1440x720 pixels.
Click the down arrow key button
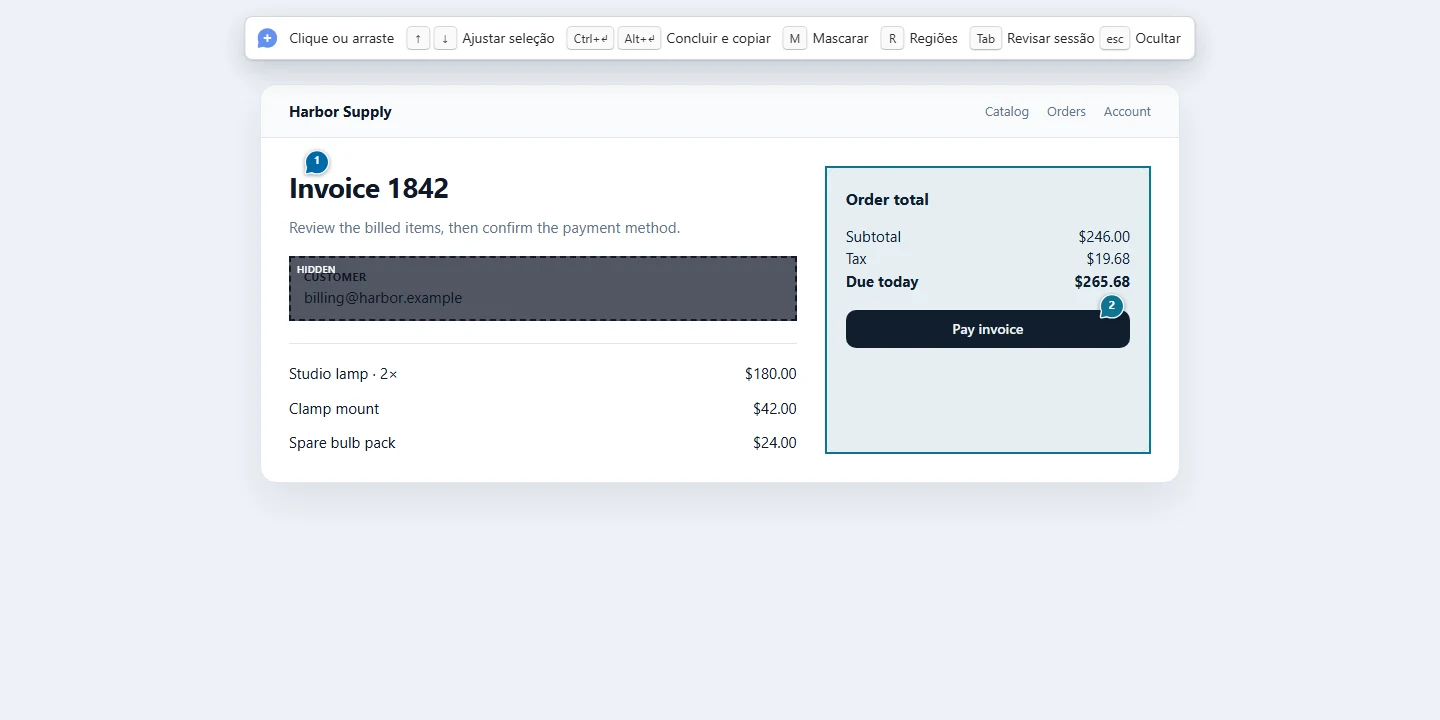[x=445, y=38]
